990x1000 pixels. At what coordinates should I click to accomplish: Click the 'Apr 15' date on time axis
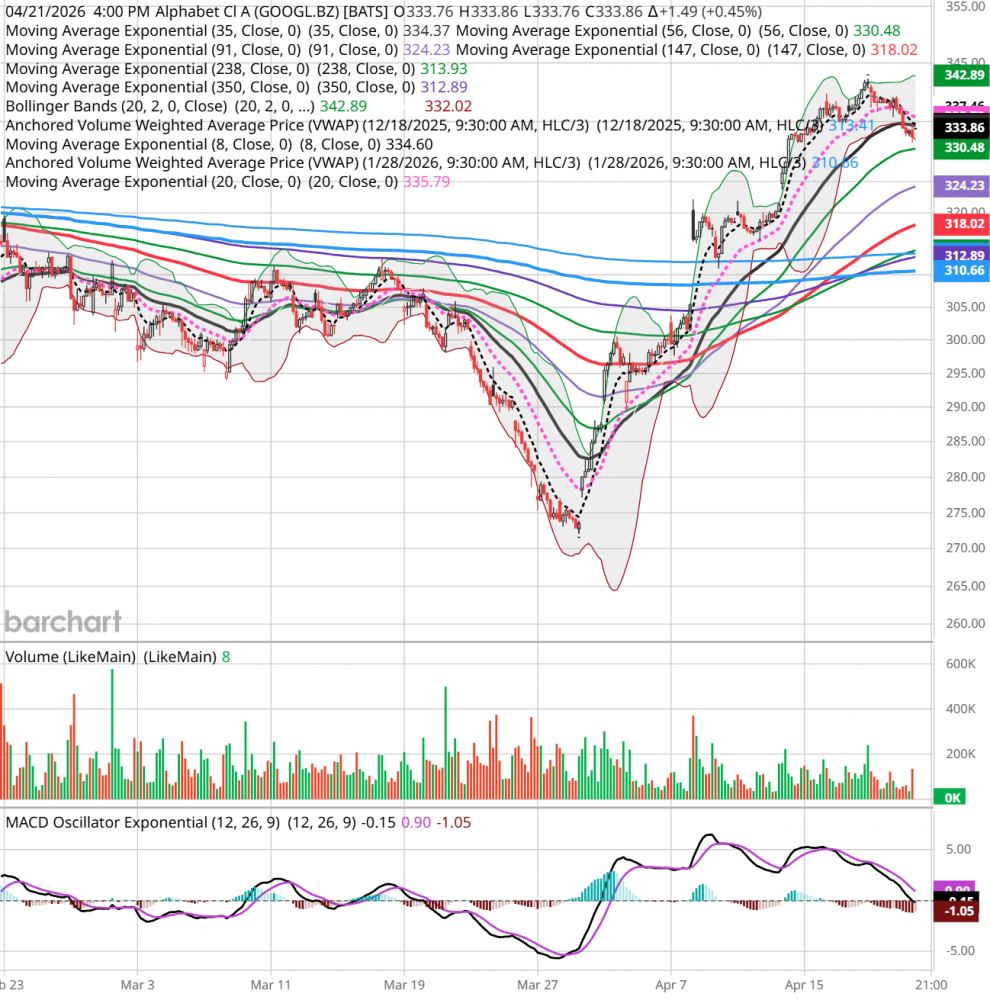[804, 985]
